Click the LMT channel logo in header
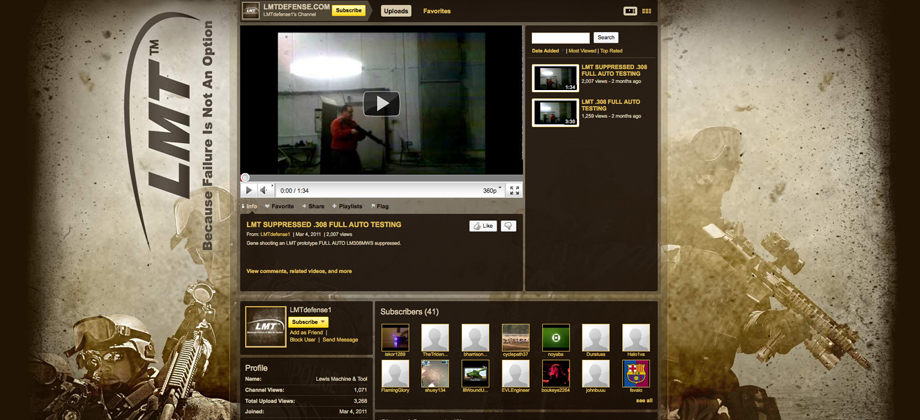Viewport: 920px width, 420px height. (251, 10)
